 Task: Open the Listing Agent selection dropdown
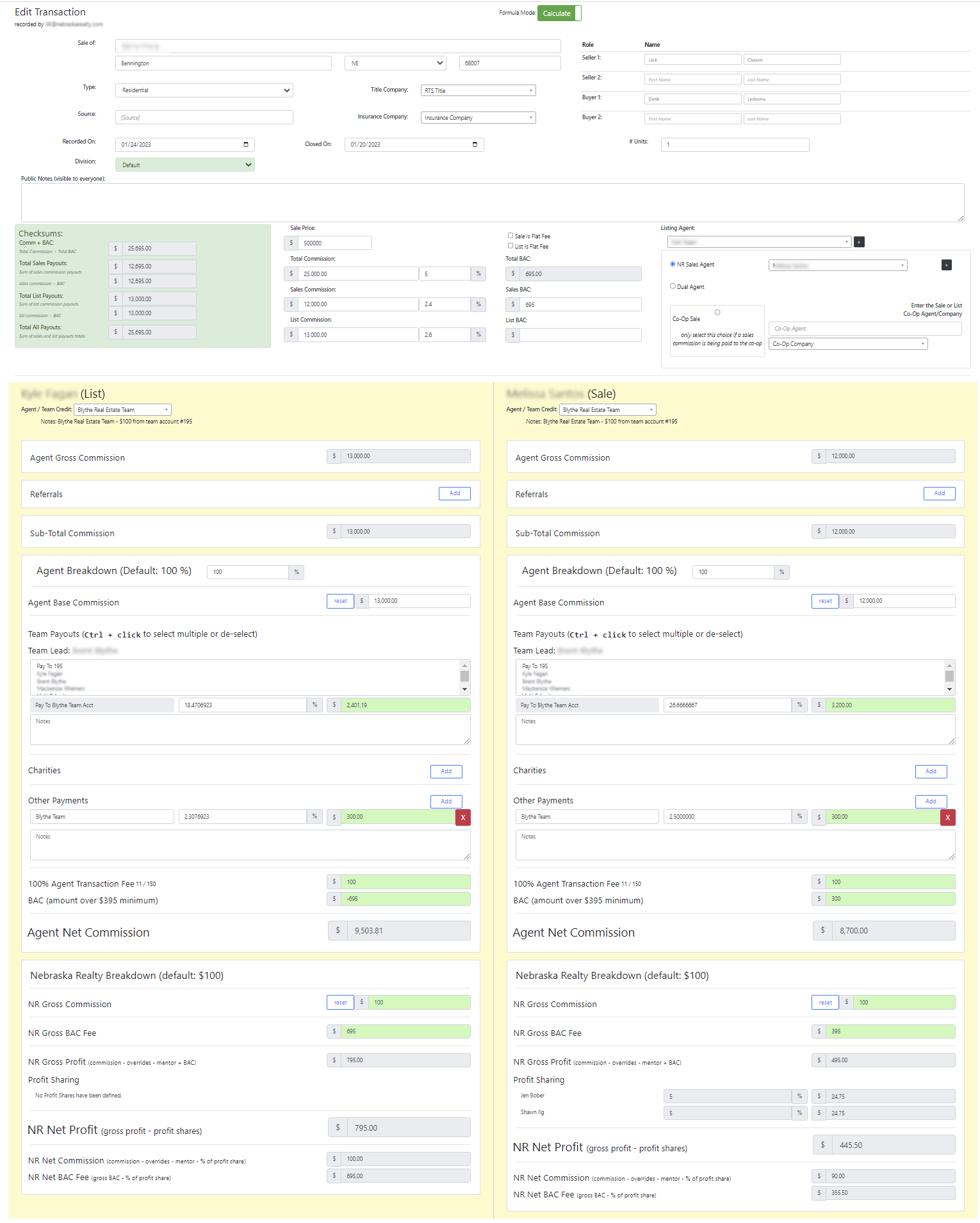pos(760,242)
